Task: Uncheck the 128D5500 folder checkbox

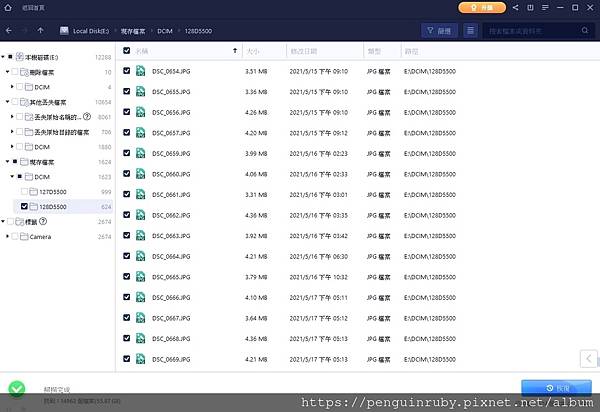Action: tap(24, 206)
